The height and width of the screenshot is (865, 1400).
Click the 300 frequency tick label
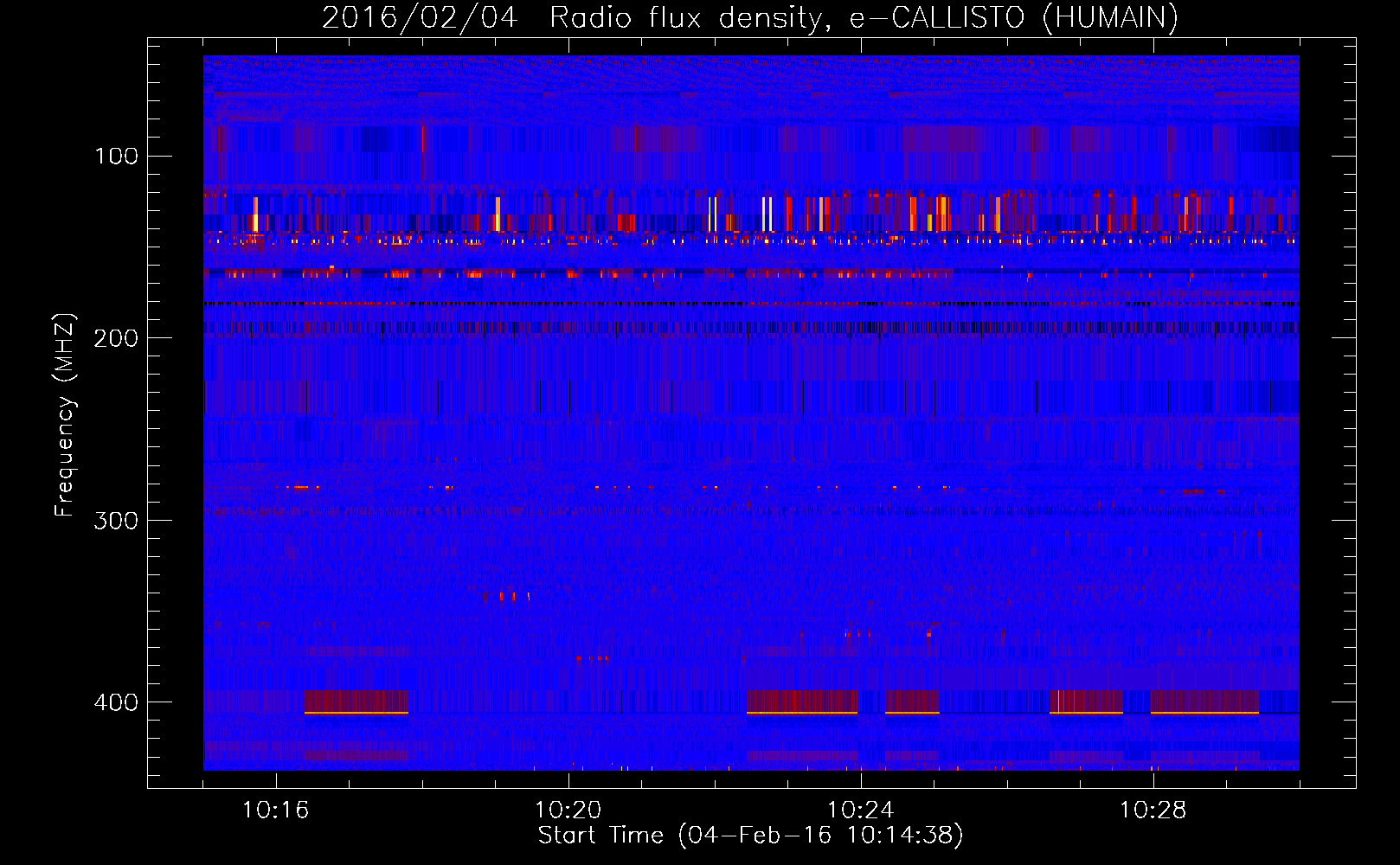(117, 520)
